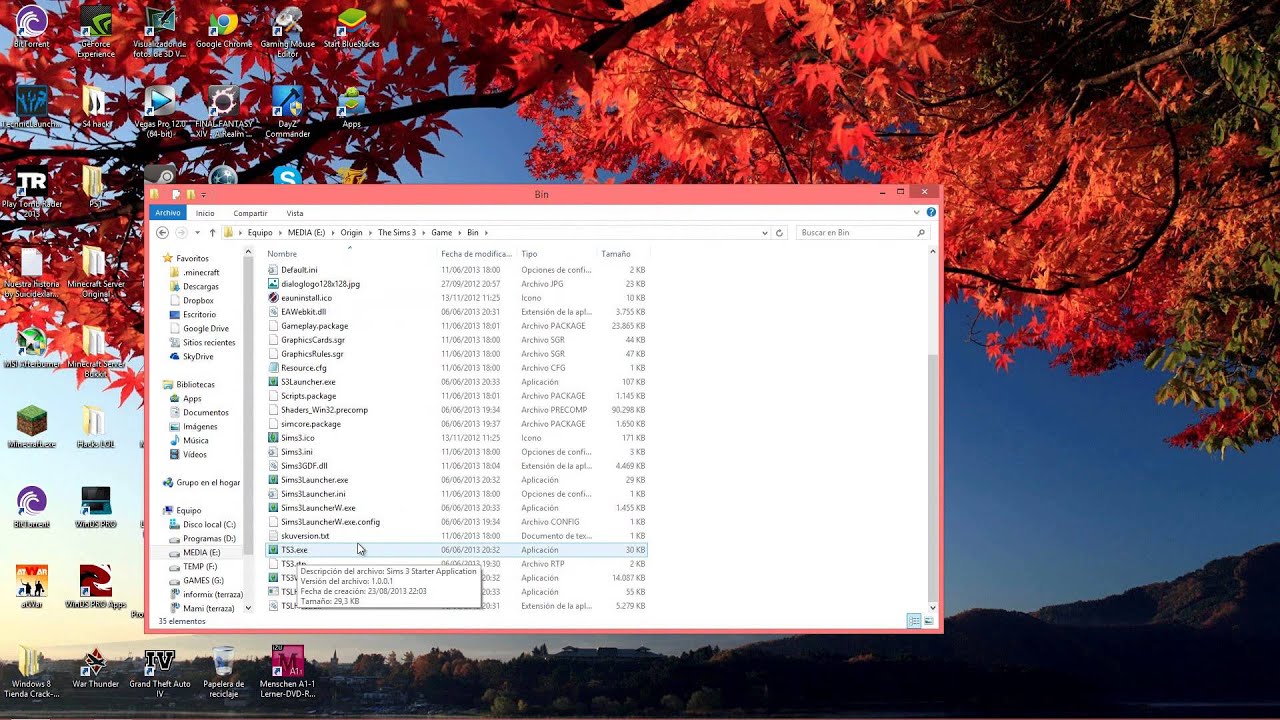Sort by the Fecha de modificación column
This screenshot has width=1280, height=720.
(477, 254)
